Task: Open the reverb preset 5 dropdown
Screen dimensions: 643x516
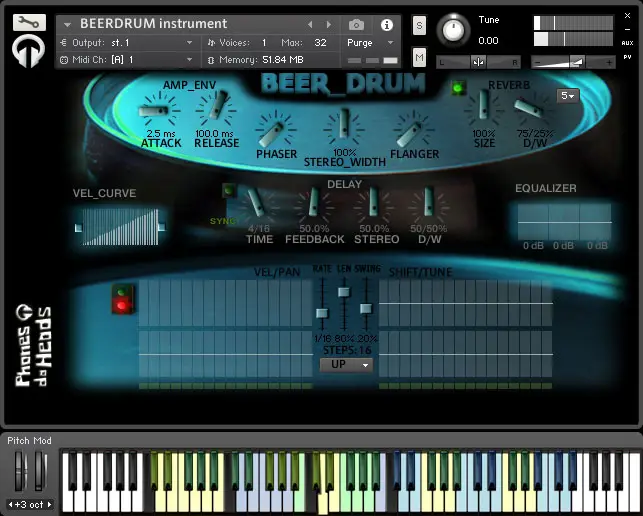Action: tap(568, 96)
